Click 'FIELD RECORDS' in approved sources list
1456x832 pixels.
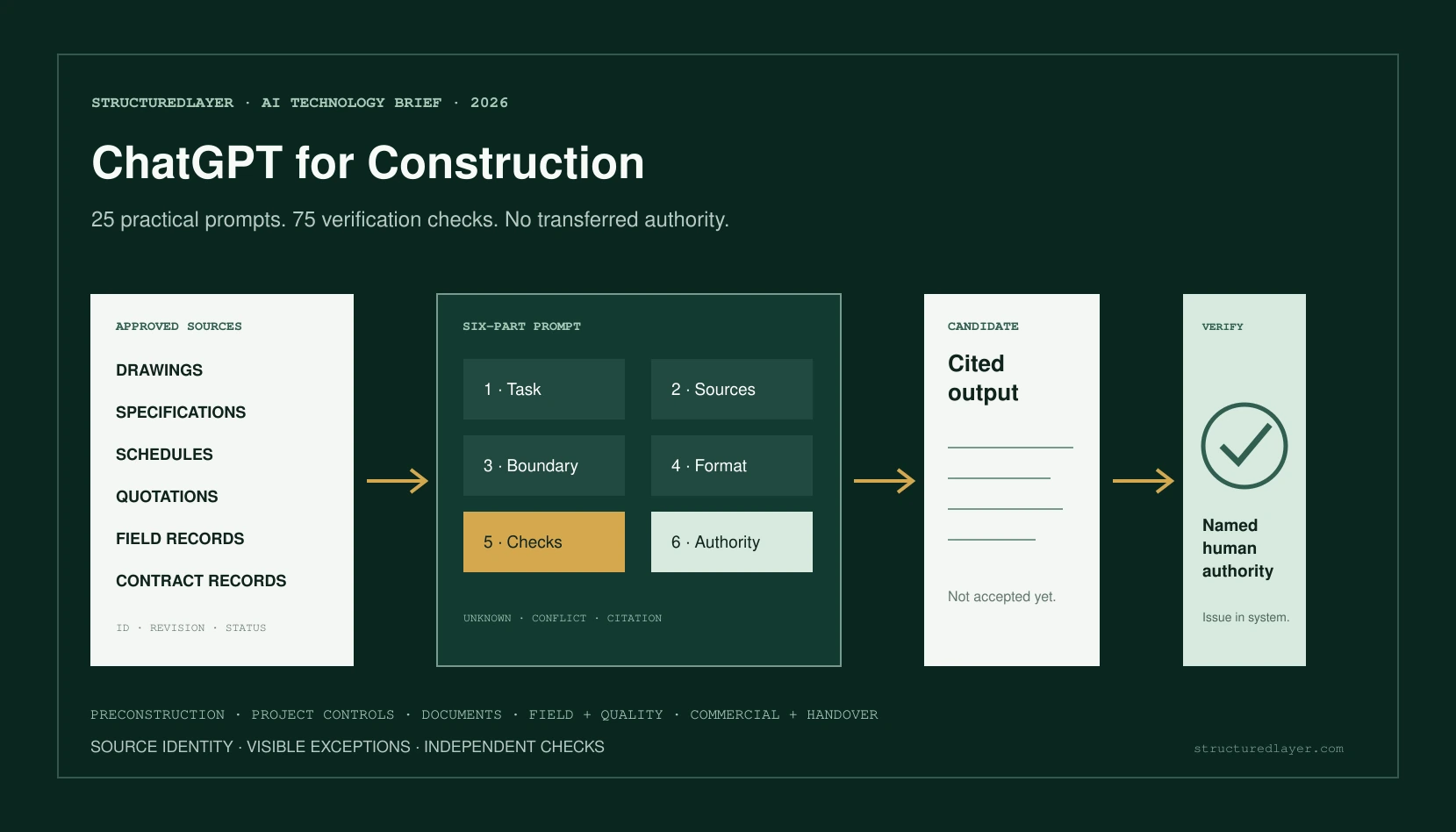click(180, 539)
